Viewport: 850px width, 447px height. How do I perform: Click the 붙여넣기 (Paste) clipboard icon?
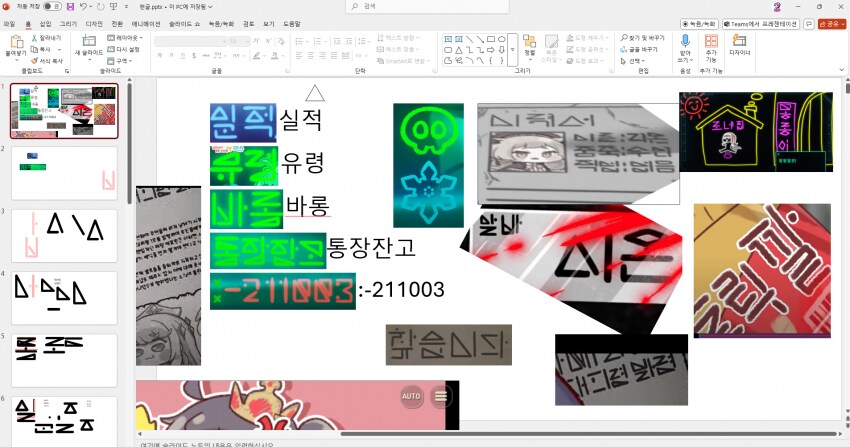[x=16, y=42]
